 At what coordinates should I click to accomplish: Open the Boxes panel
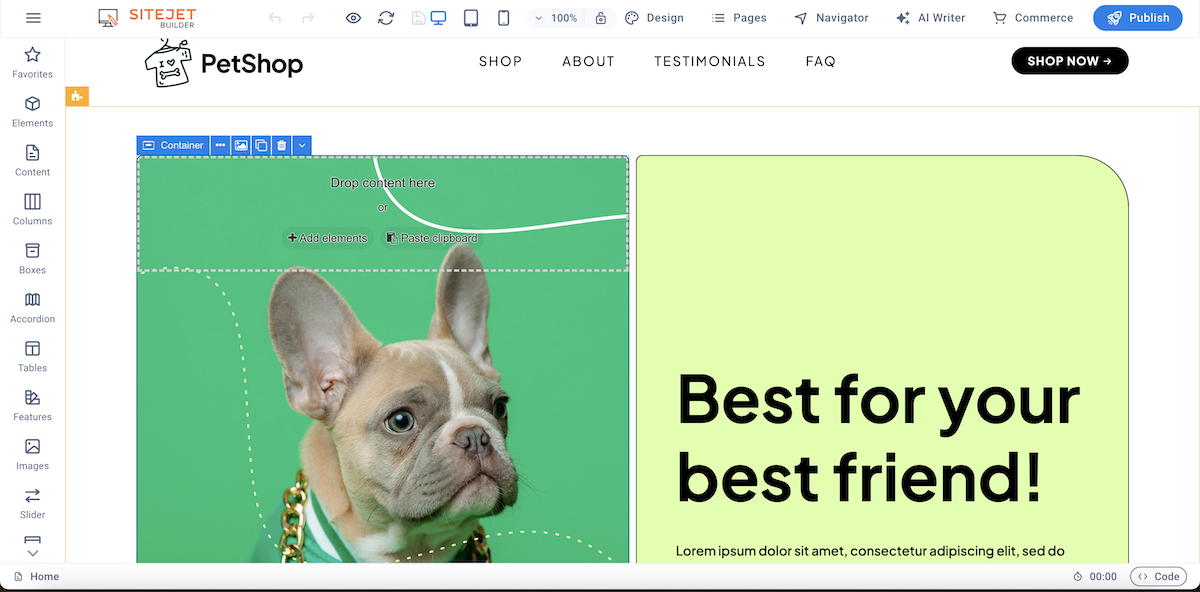(32, 258)
